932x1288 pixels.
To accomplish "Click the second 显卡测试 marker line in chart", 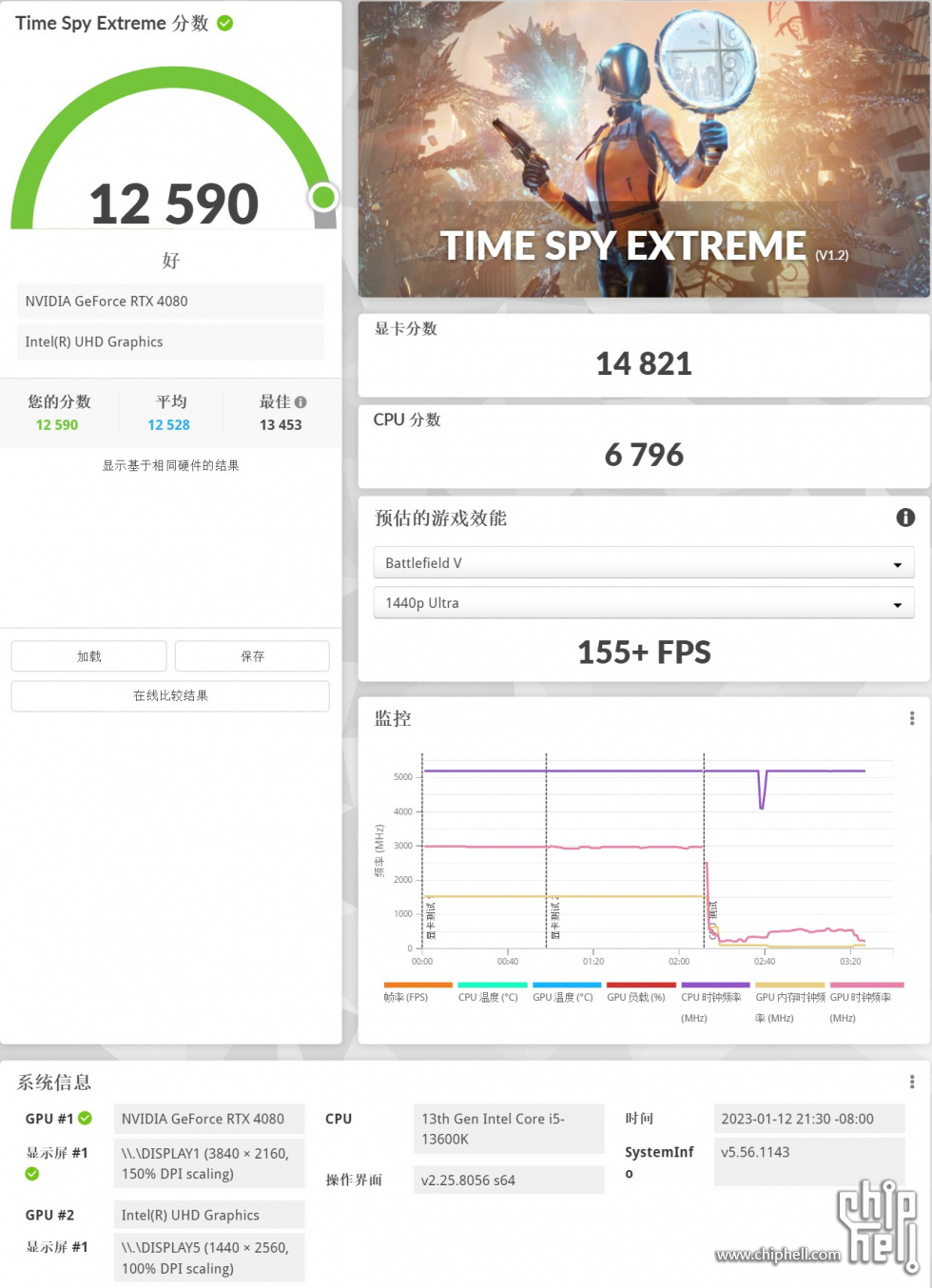I will click(x=546, y=850).
